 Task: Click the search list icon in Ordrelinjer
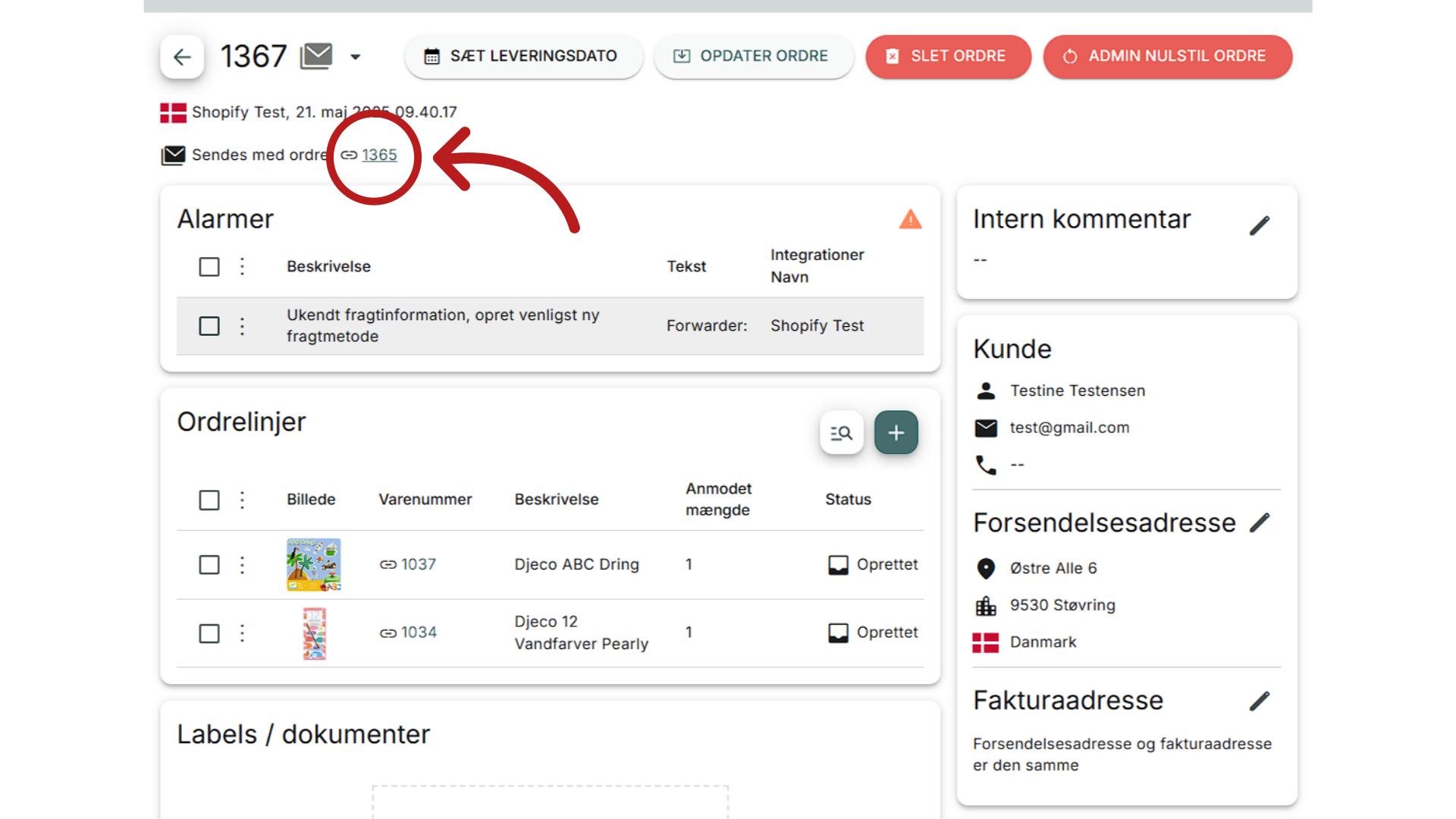(842, 433)
